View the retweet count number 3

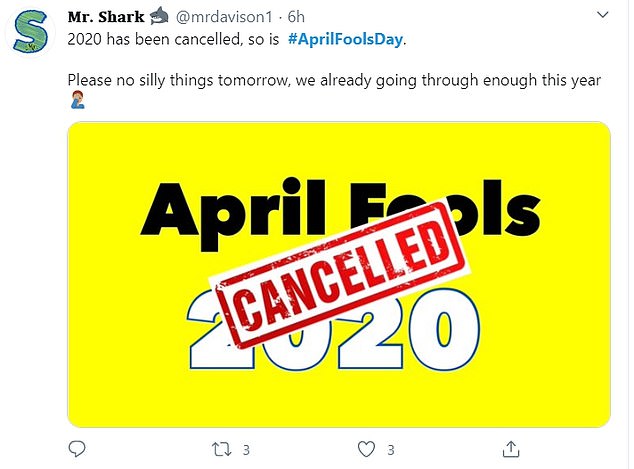point(245,449)
